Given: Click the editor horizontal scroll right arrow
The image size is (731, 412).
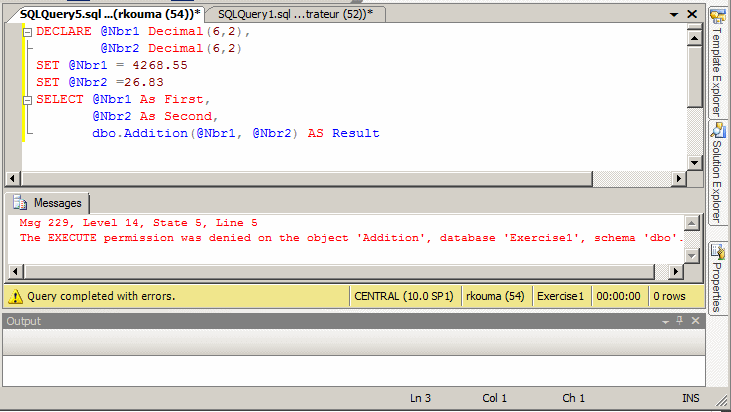Looking at the screenshot, I should tap(678, 179).
